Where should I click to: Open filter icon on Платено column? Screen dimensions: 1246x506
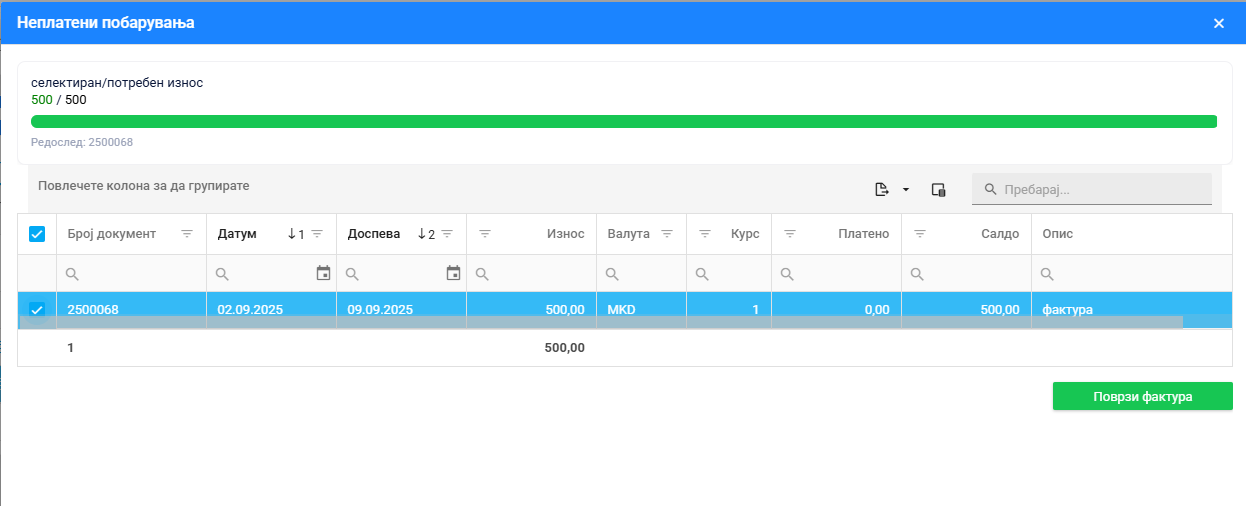click(x=790, y=234)
